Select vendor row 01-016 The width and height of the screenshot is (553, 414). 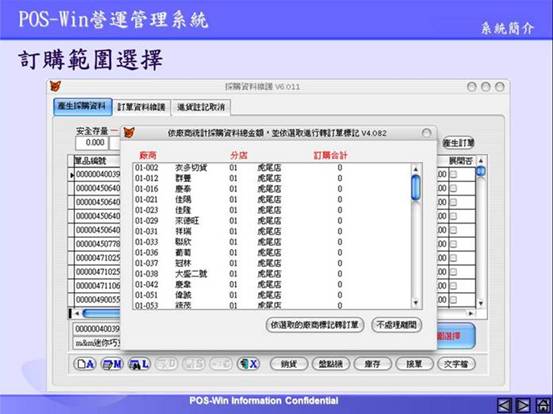(x=272, y=189)
